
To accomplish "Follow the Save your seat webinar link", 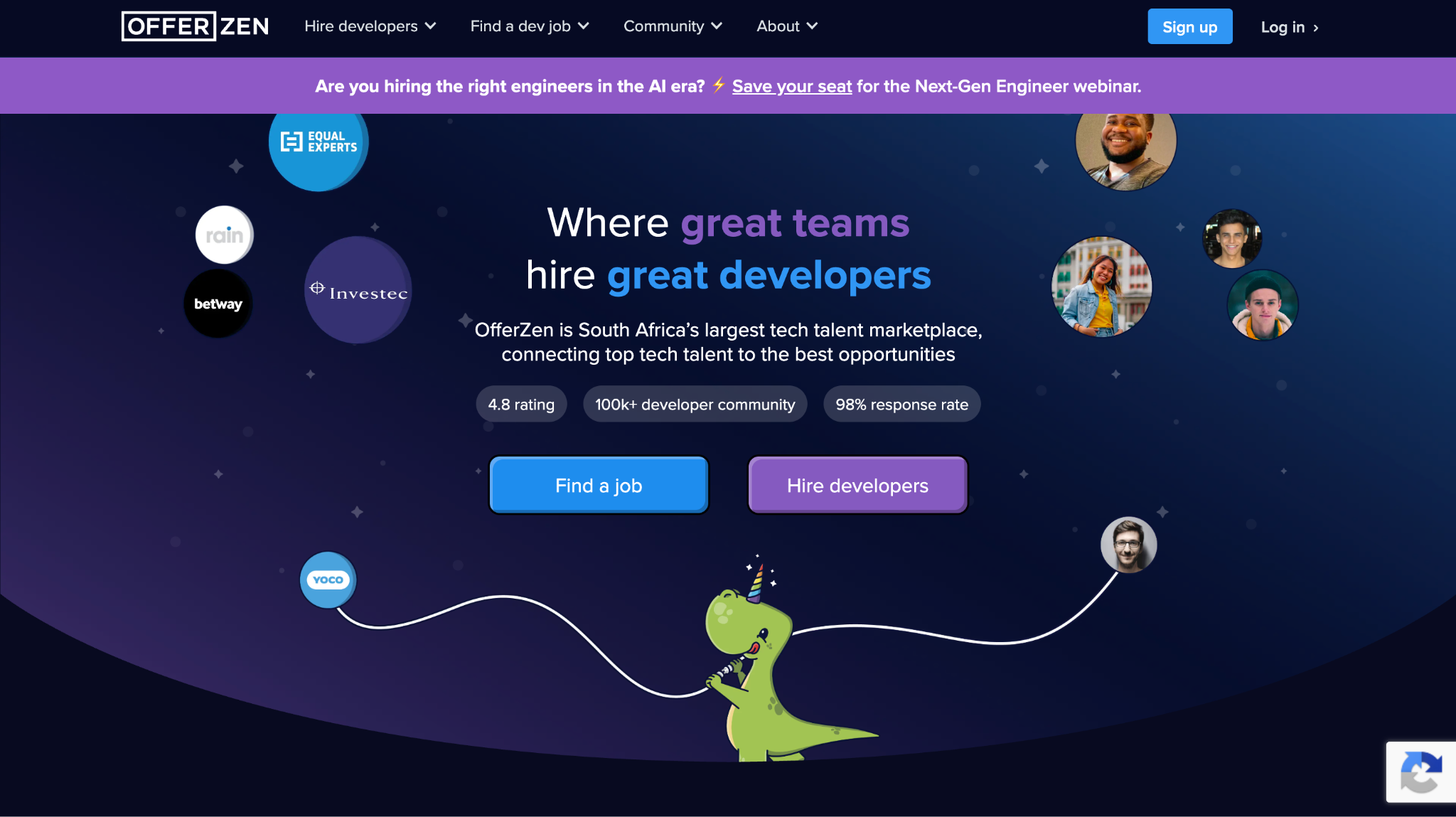I will pyautogui.click(x=792, y=86).
